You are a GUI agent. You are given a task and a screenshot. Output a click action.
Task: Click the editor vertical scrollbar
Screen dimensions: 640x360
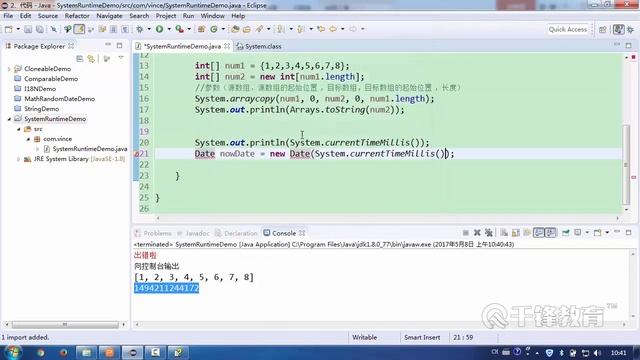coord(627,164)
